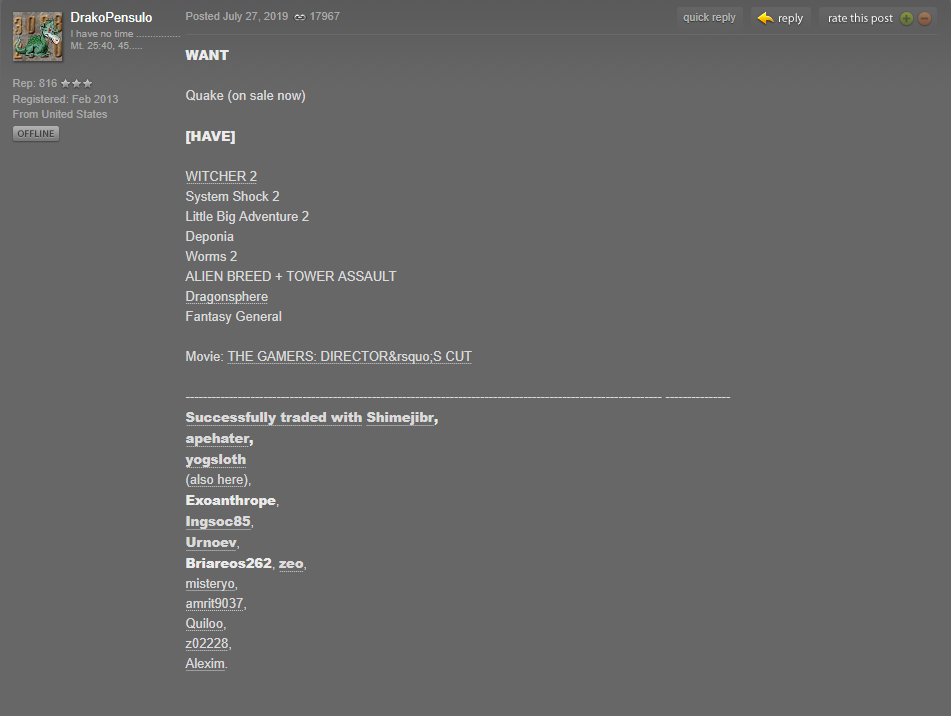
Task: Open the yogsloth trade link
Action: click(216, 460)
